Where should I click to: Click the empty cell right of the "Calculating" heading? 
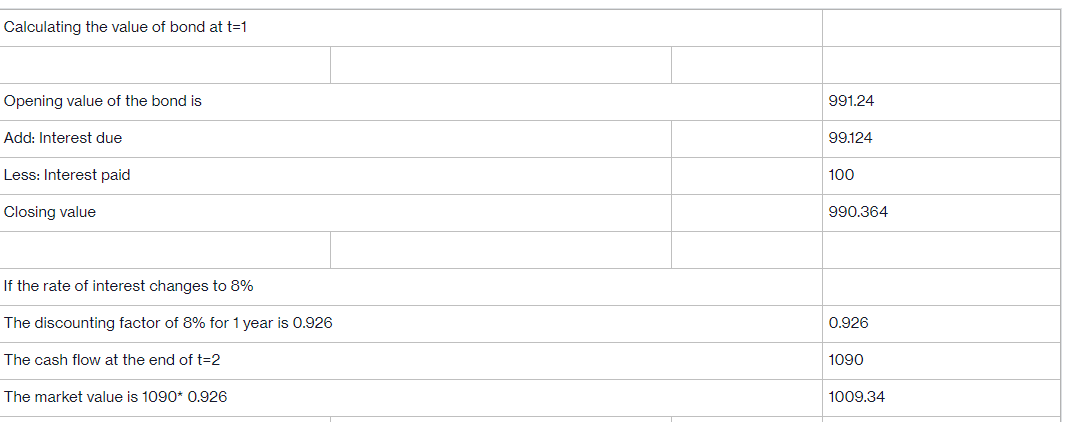(x=940, y=27)
